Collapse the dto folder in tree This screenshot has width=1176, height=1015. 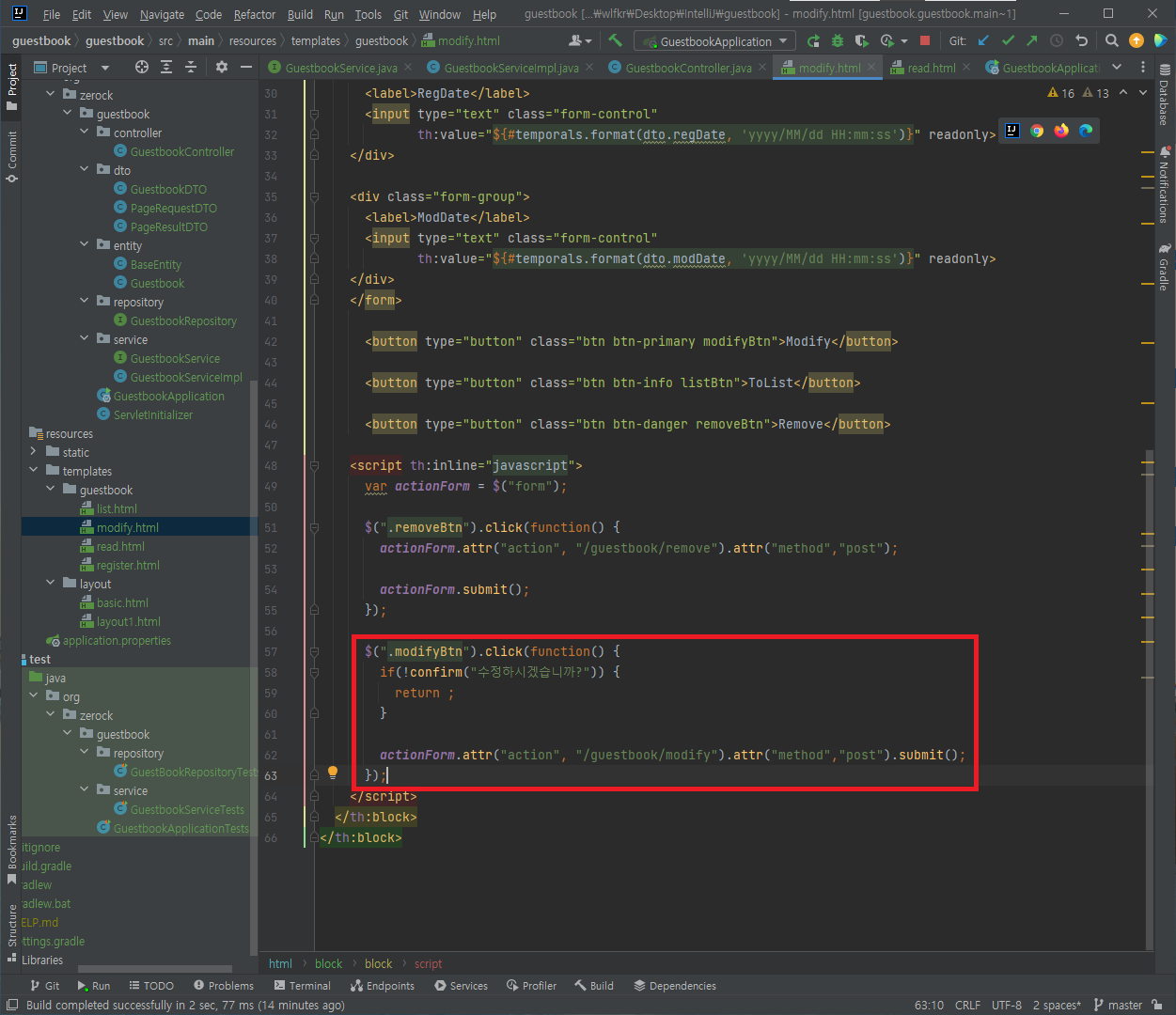85,170
